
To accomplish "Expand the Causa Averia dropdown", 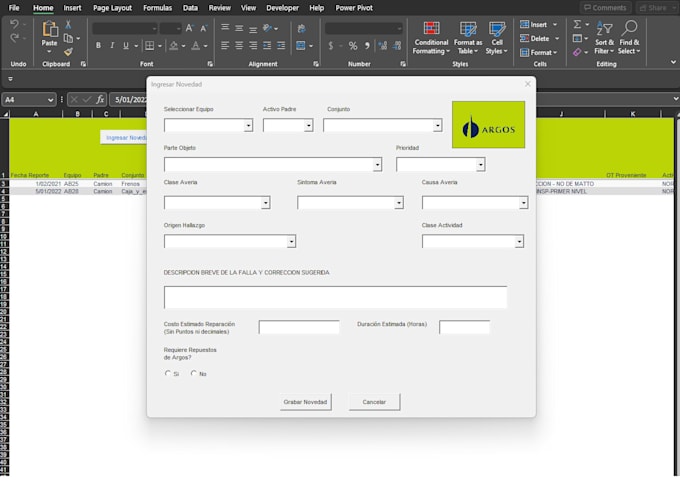I will tap(522, 203).
